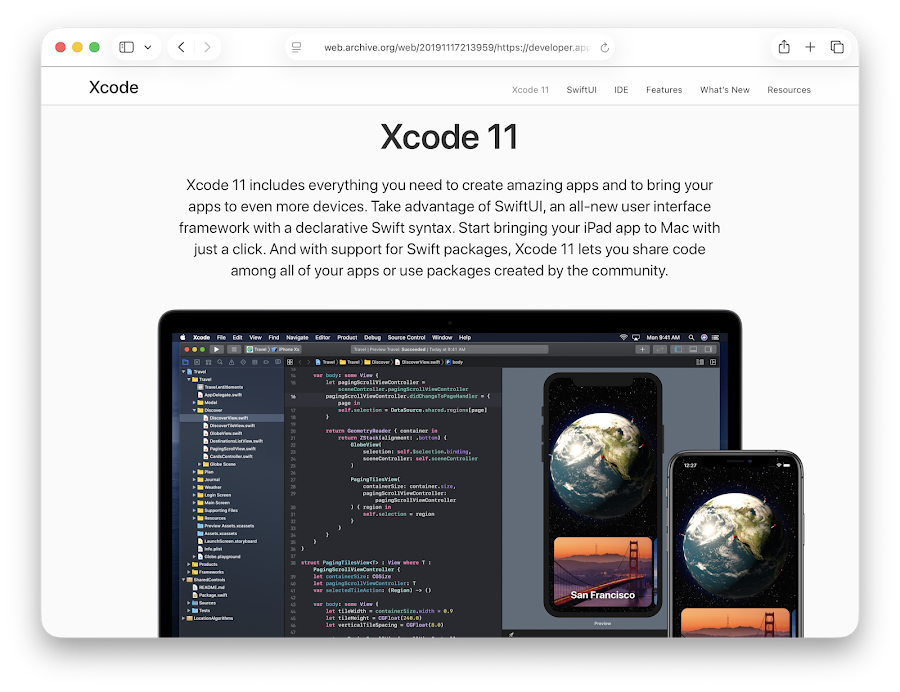
Task: Add a new tab with the plus icon
Action: coord(810,47)
